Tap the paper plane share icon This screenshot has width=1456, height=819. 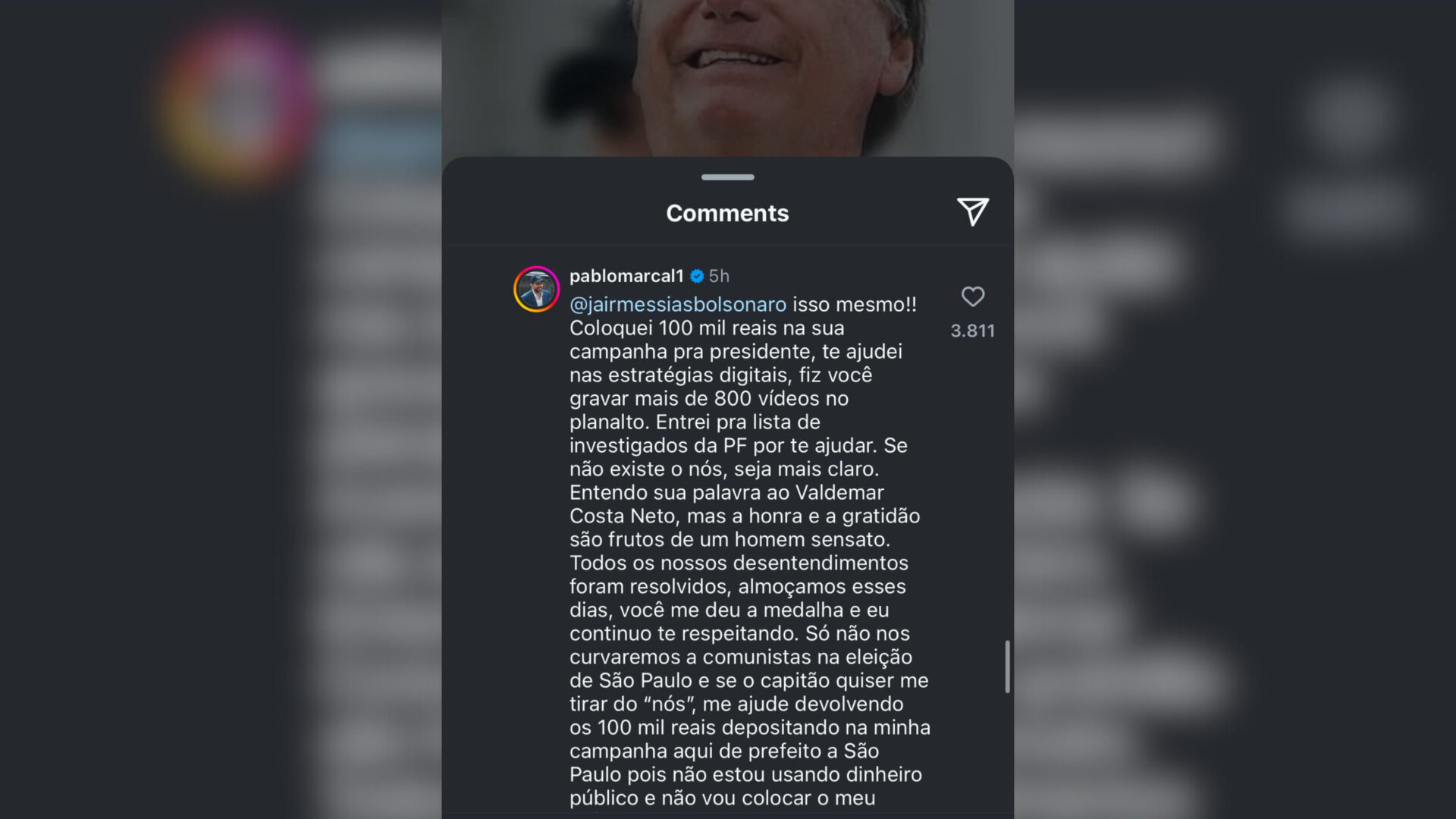point(972,212)
